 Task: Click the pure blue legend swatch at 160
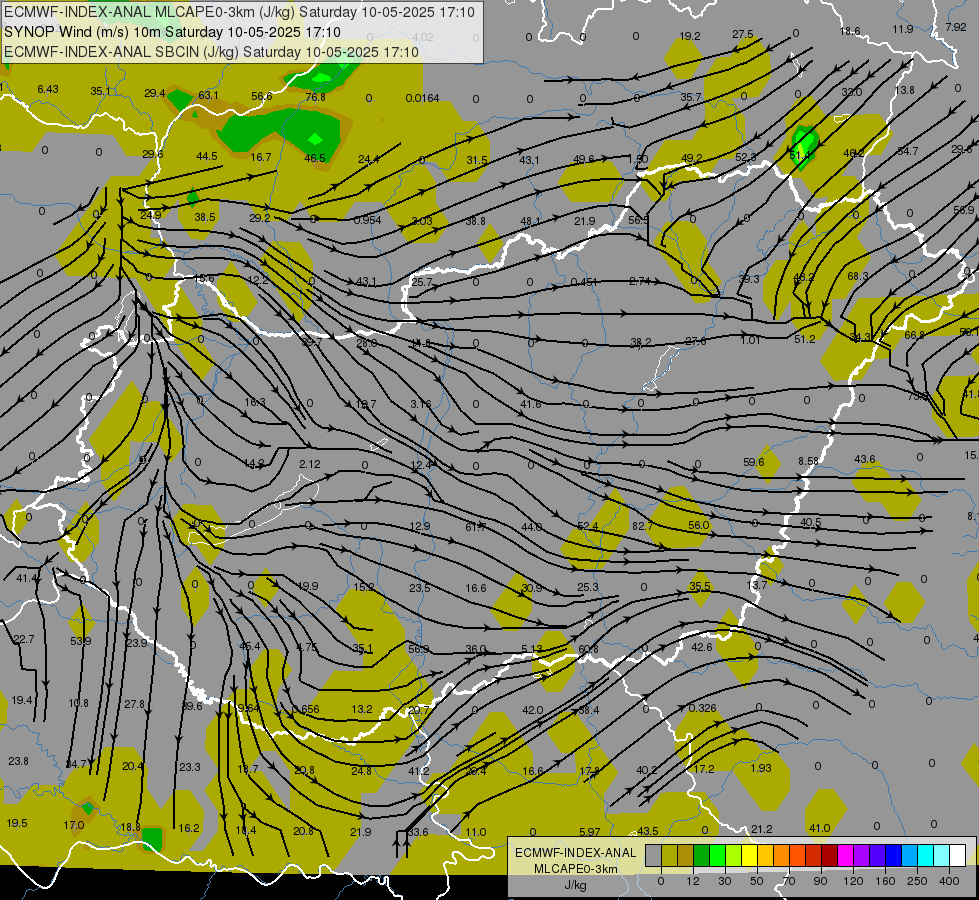pos(893,856)
